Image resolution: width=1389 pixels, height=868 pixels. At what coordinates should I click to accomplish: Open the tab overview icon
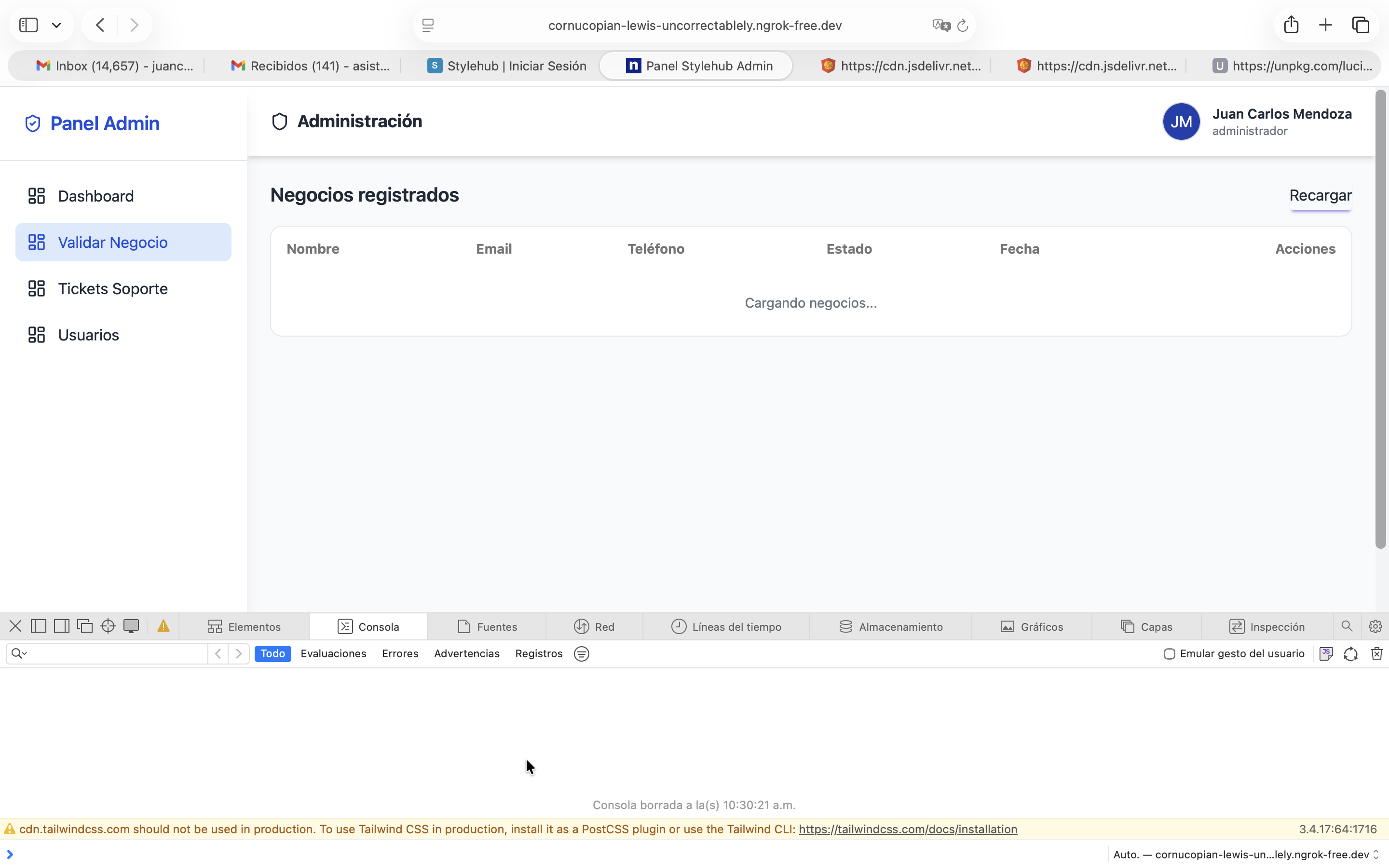pyautogui.click(x=1360, y=25)
